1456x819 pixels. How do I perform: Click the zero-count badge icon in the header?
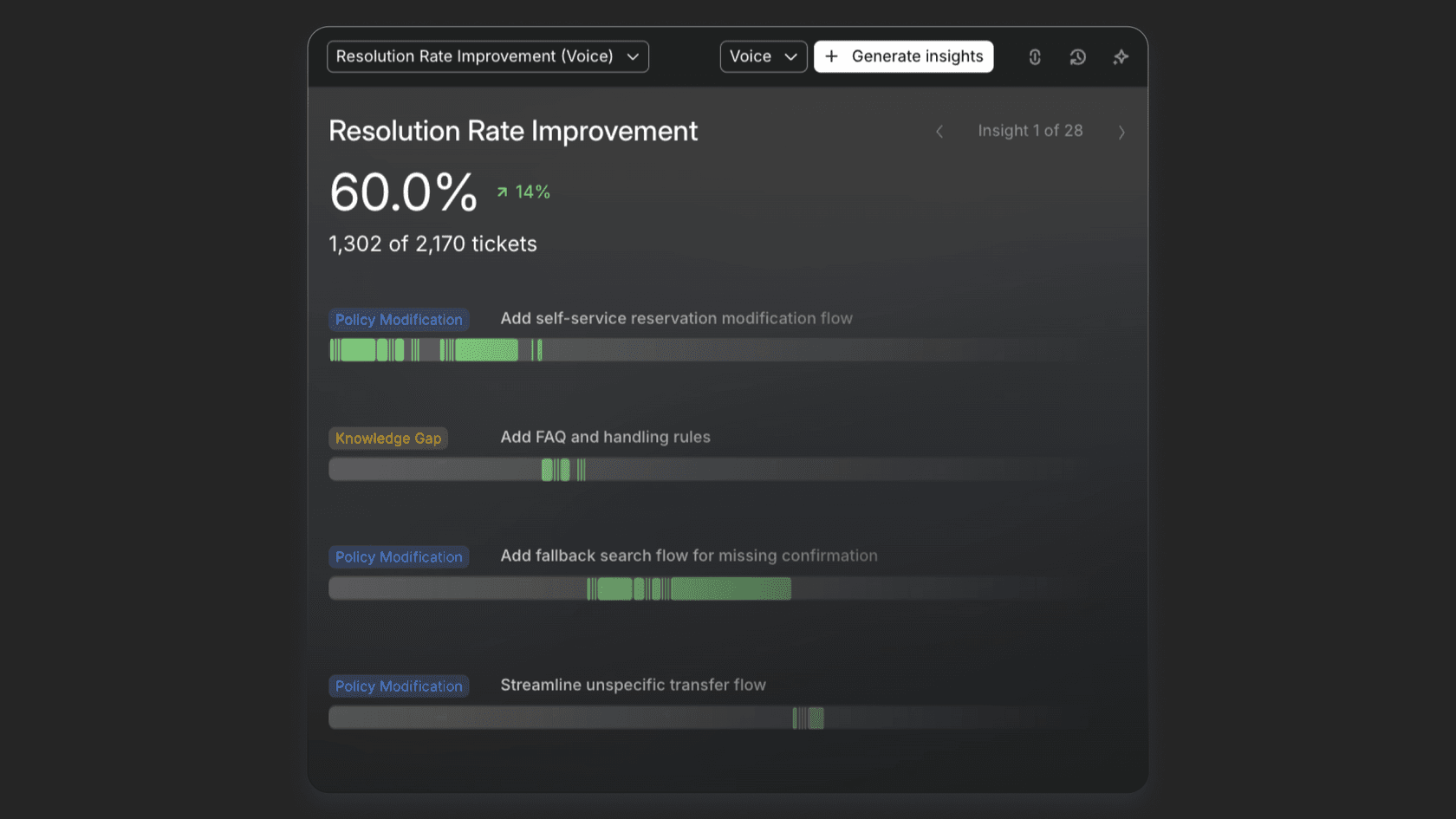[x=1035, y=56]
